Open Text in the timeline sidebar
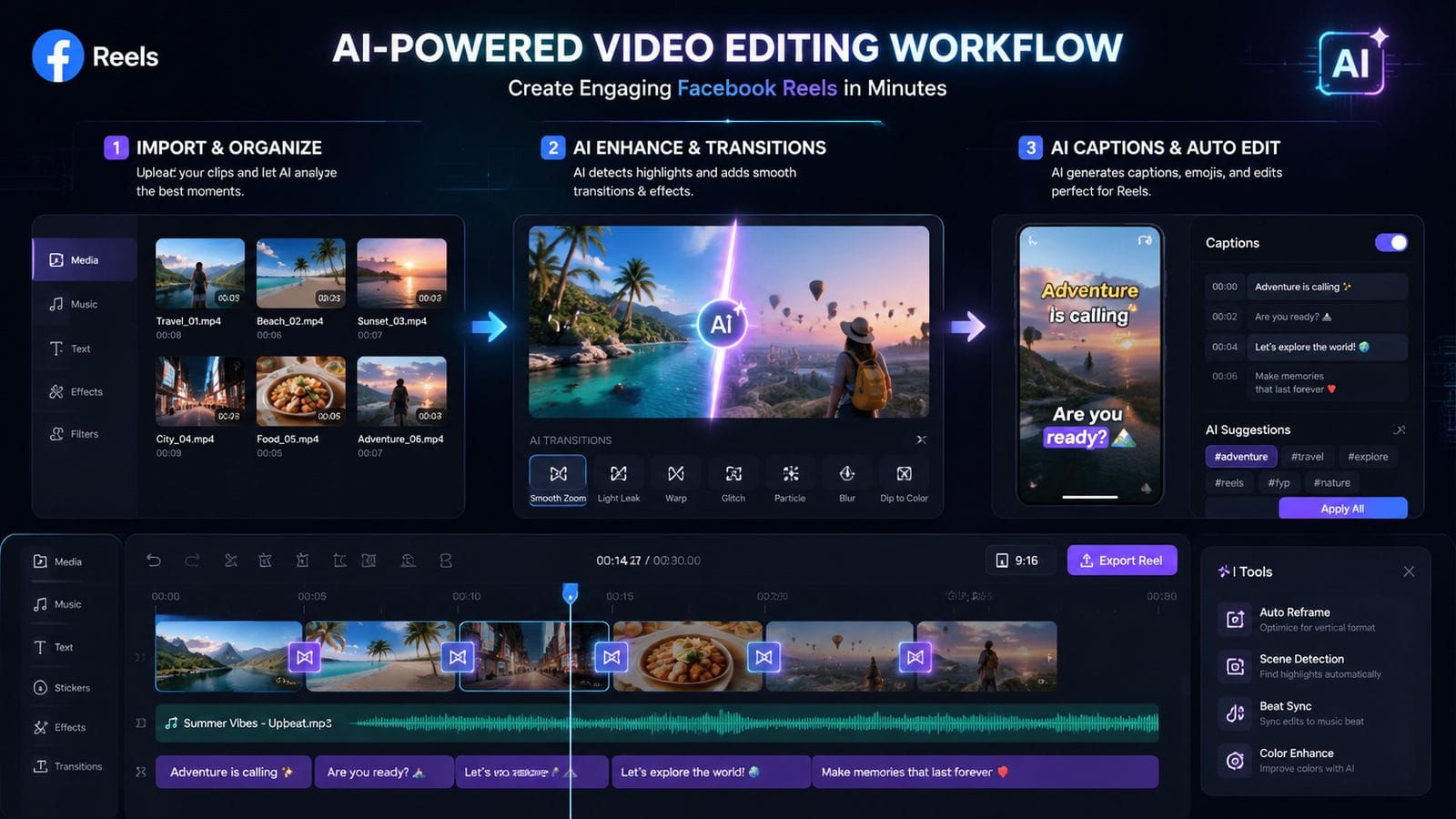 53,647
